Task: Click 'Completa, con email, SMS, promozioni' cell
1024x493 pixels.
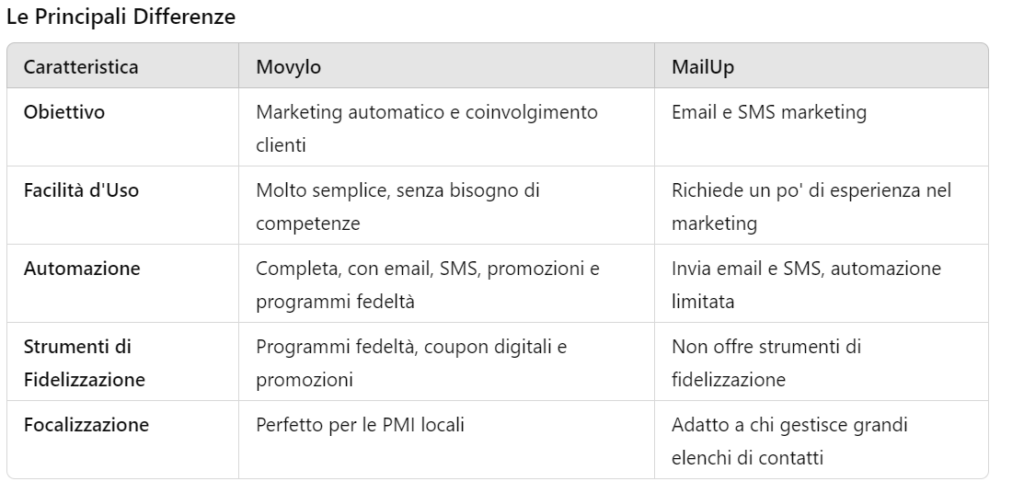Action: click(x=427, y=285)
